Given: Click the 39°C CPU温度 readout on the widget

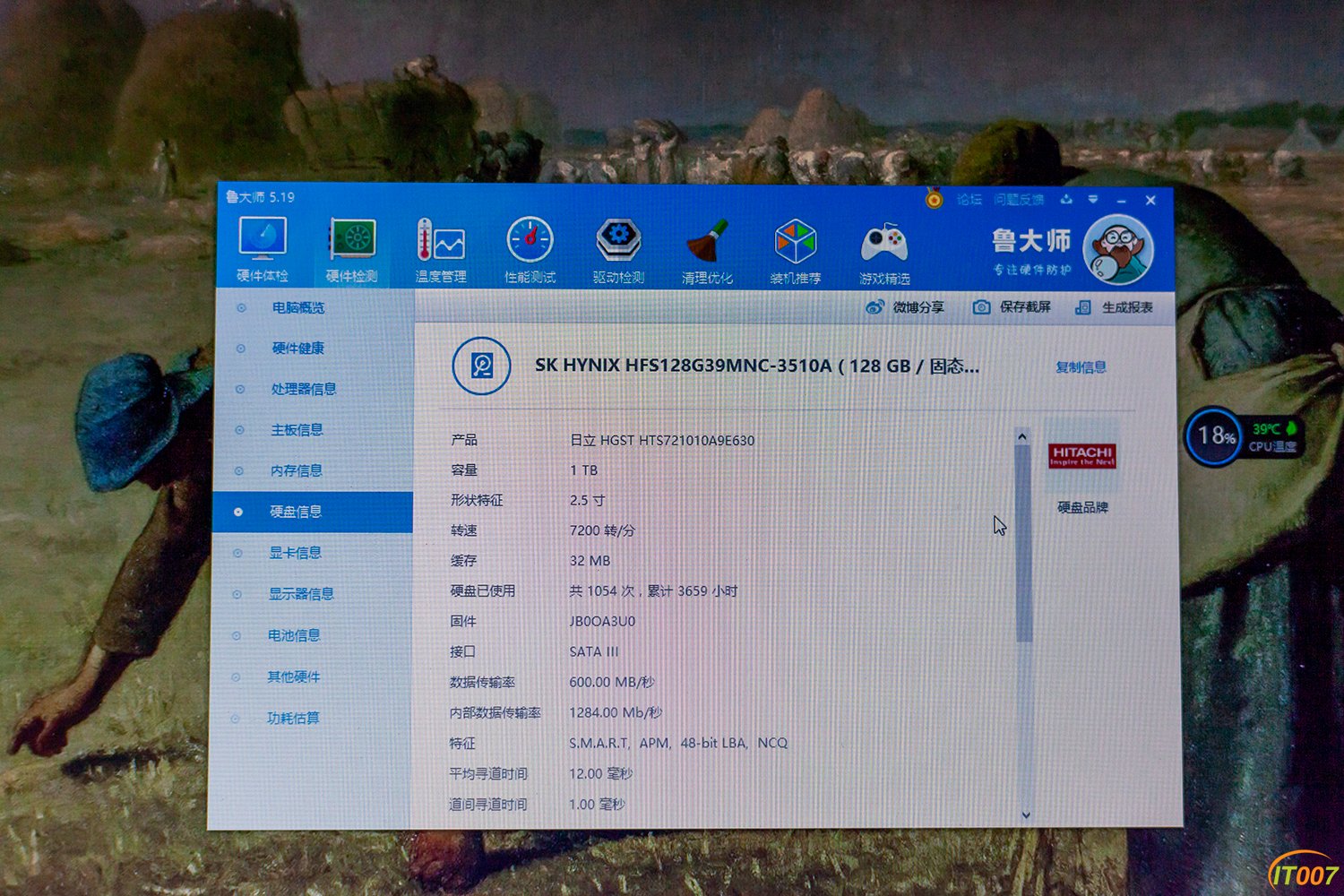Looking at the screenshot, I should [x=1272, y=437].
